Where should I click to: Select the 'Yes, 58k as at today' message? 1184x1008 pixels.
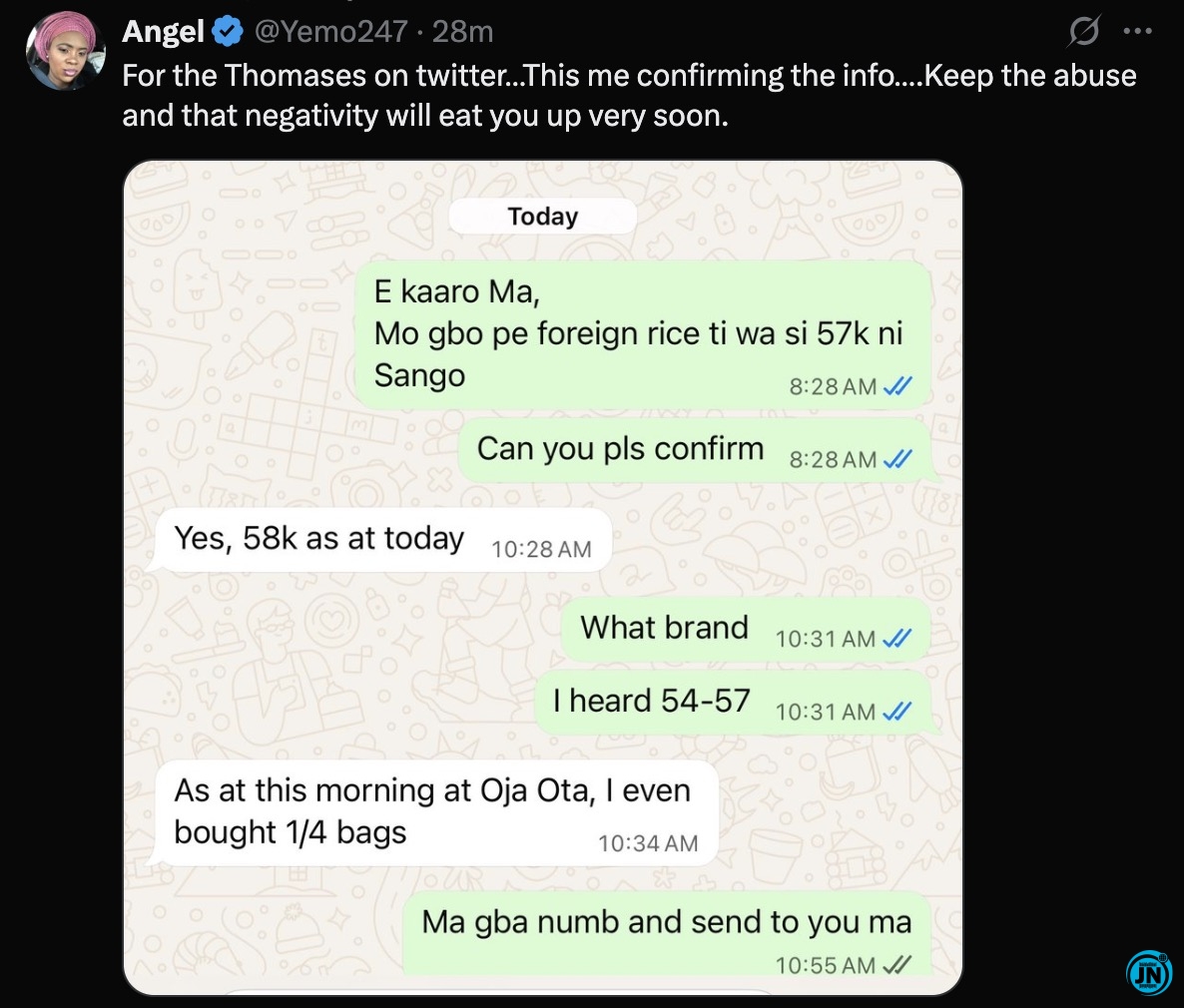(x=381, y=540)
